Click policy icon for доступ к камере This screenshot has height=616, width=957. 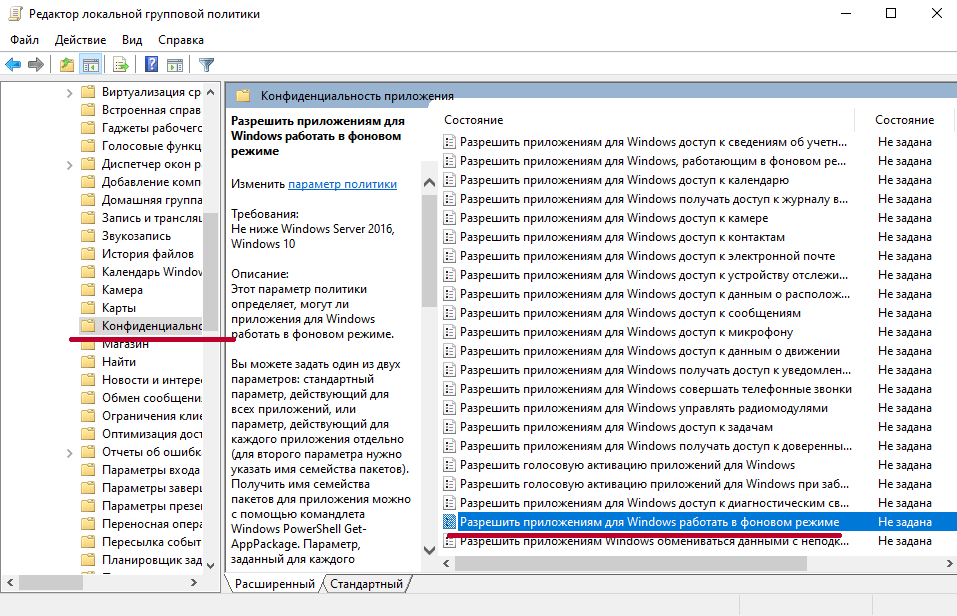click(449, 218)
